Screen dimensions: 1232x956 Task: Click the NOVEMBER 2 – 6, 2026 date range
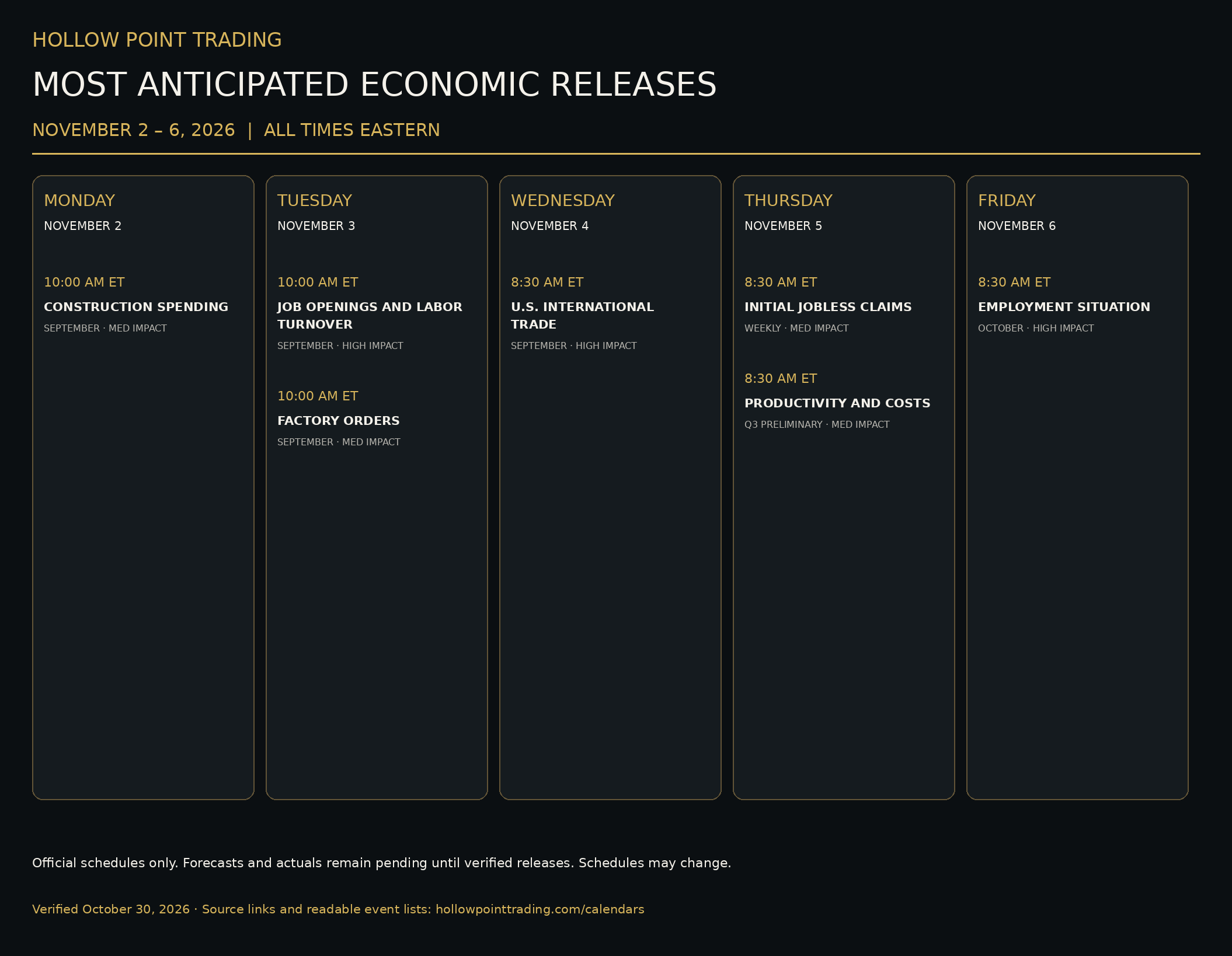pyautogui.click(x=134, y=130)
